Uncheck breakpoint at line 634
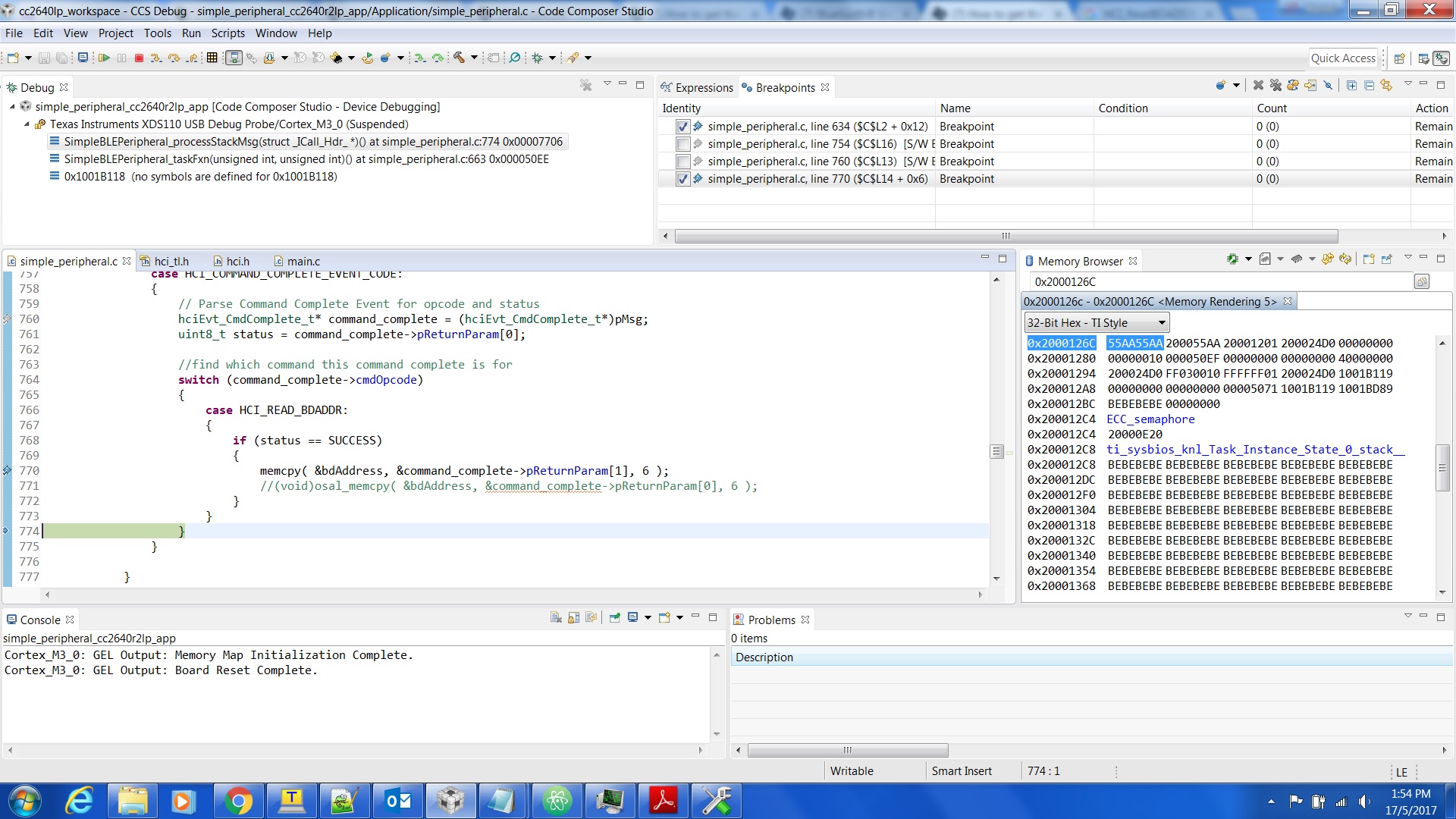 [682, 127]
